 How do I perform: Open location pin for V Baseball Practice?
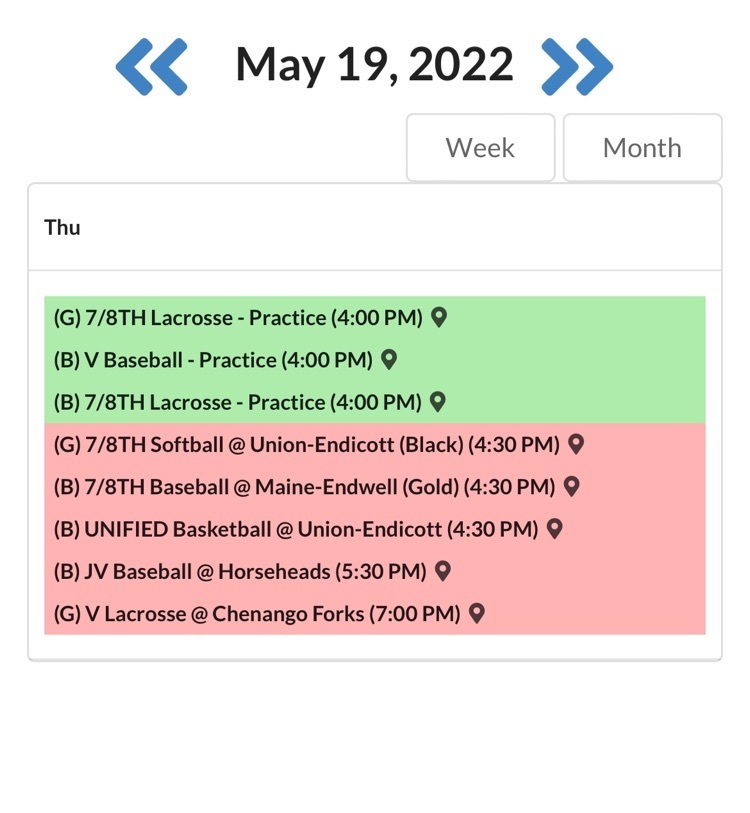coord(389,360)
